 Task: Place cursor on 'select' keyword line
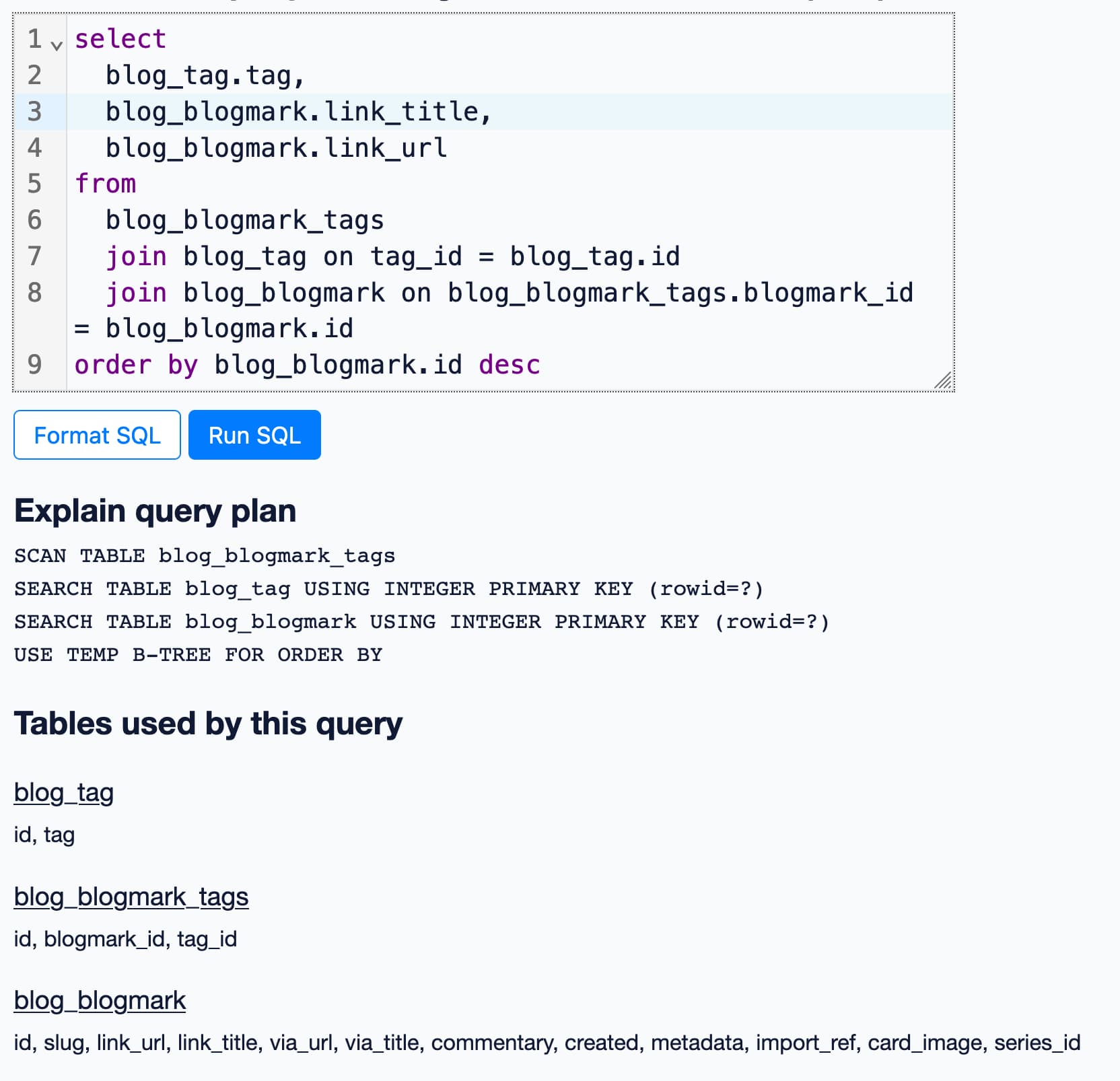coord(120,39)
